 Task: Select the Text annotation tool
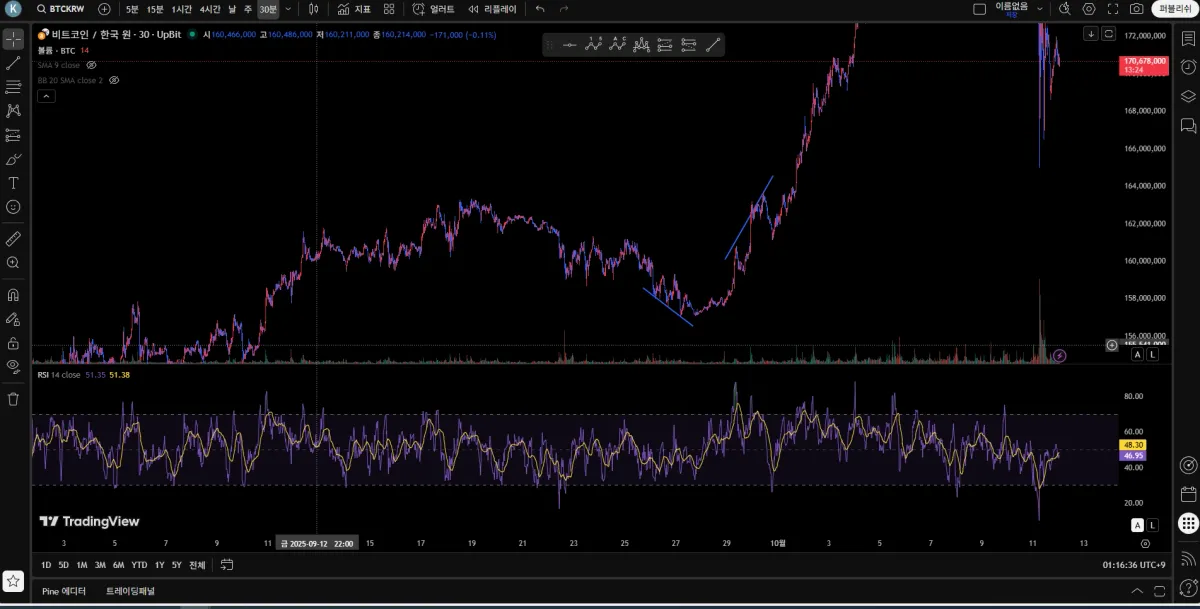tap(13, 183)
